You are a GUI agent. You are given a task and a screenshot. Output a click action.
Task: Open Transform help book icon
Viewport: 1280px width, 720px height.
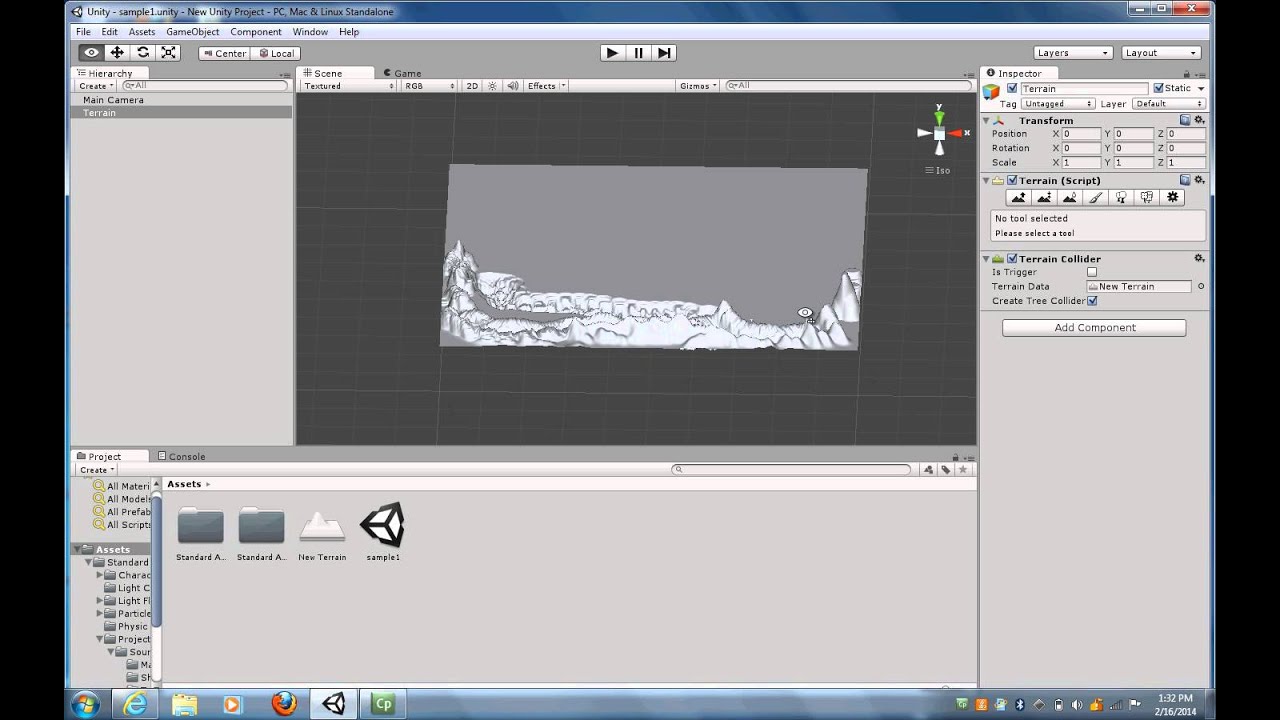coord(1185,120)
